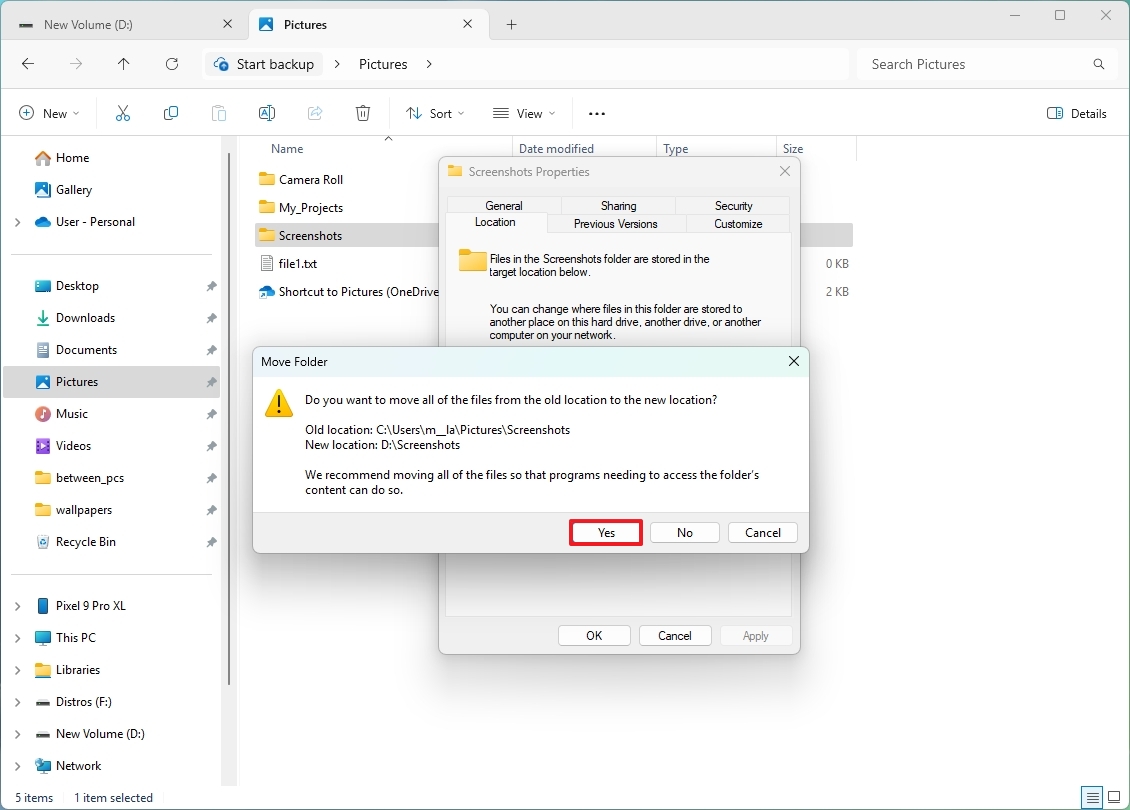Open Previous Versions tab
The width and height of the screenshot is (1130, 810).
615,223
